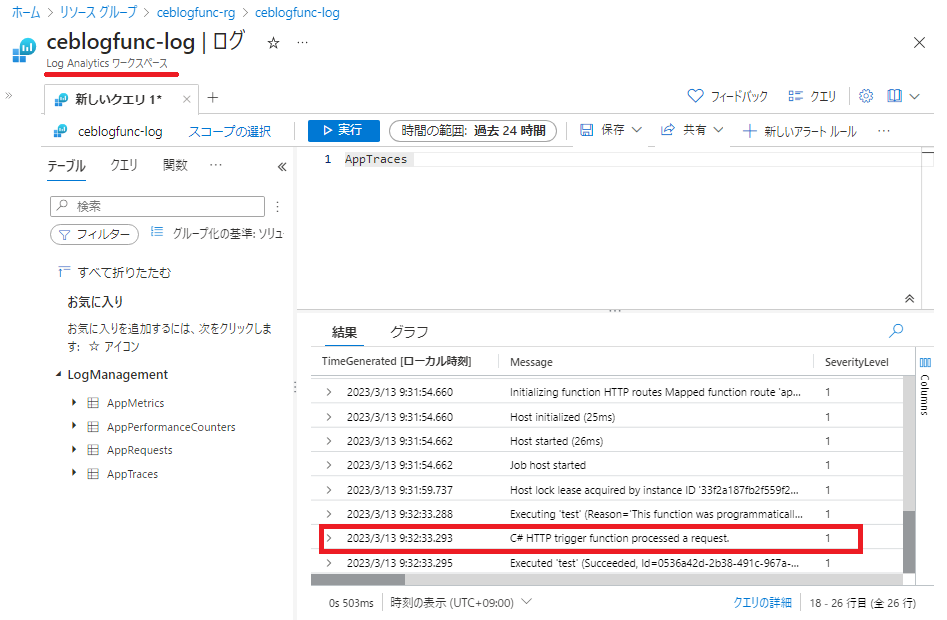This screenshot has width=947, height=620.
Task: Open the vertical dots menu beside search
Action: click(x=277, y=206)
